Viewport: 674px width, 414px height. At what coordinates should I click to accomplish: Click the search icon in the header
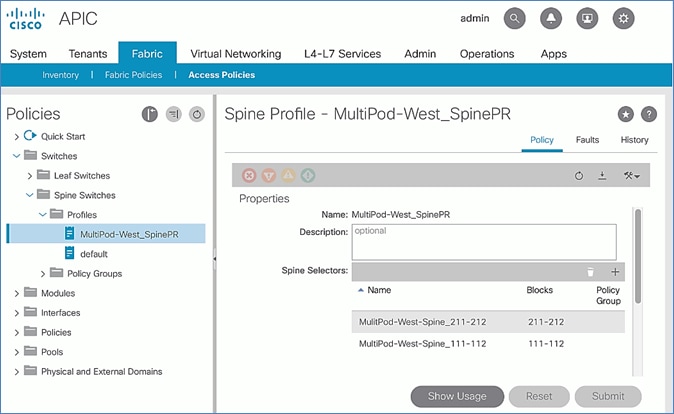point(515,18)
